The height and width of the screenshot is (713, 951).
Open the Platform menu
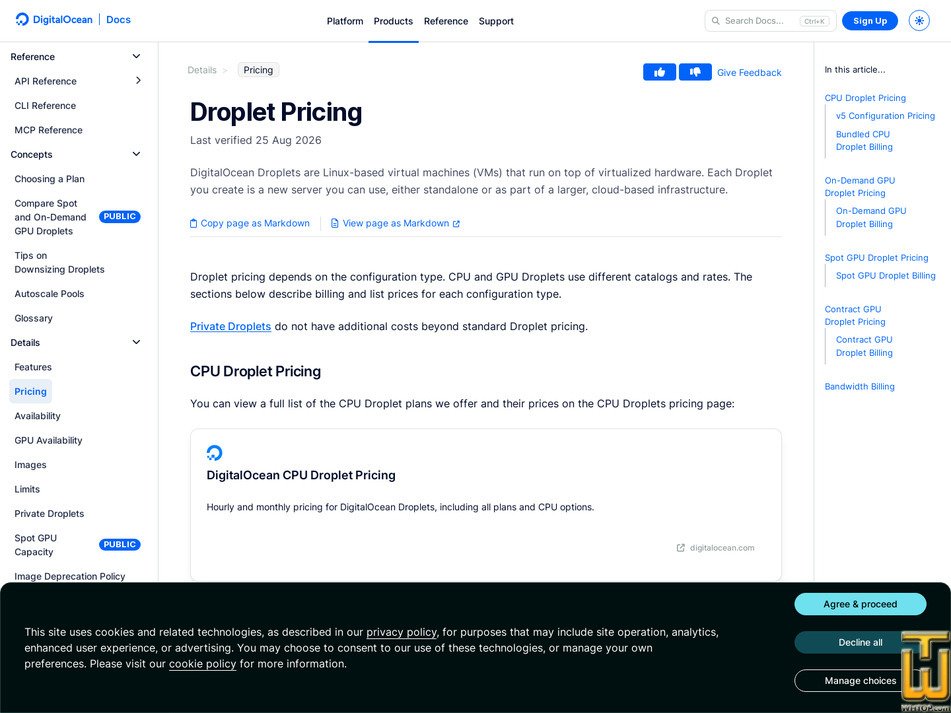[345, 21]
